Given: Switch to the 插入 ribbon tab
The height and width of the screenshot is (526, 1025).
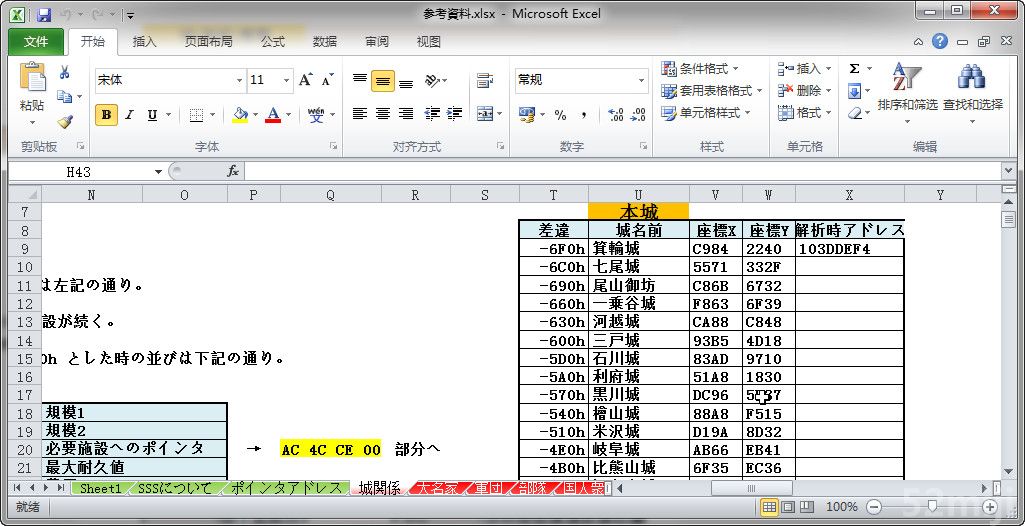Looking at the screenshot, I should click(145, 41).
